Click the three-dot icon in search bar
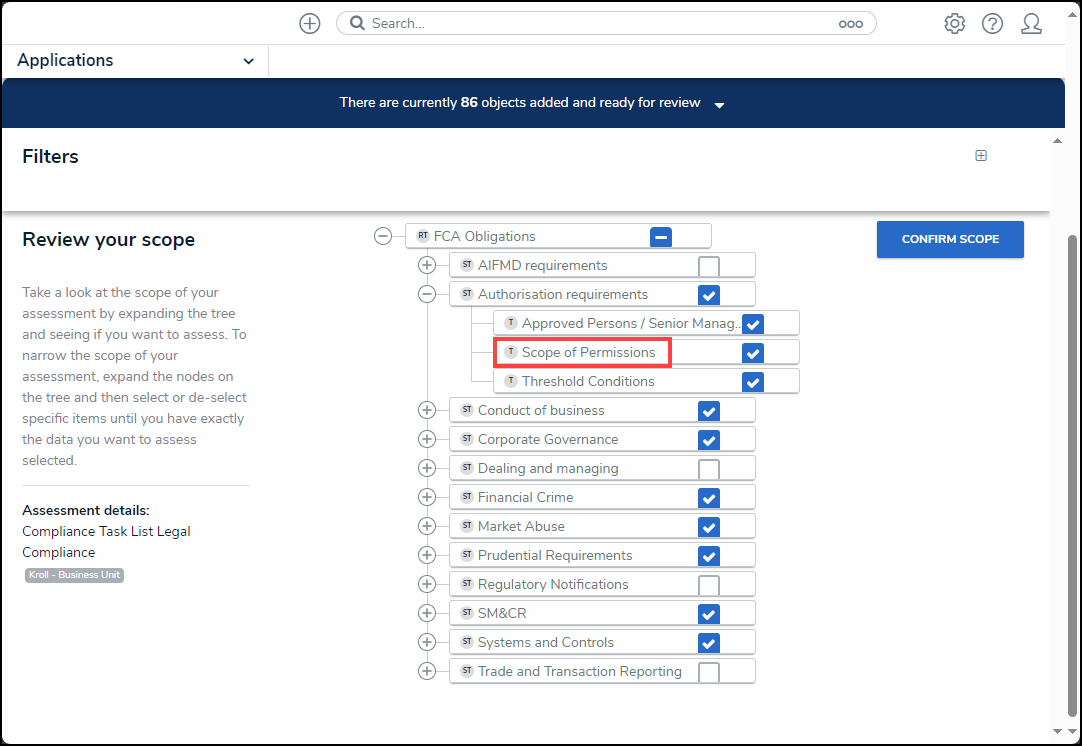 (x=850, y=24)
